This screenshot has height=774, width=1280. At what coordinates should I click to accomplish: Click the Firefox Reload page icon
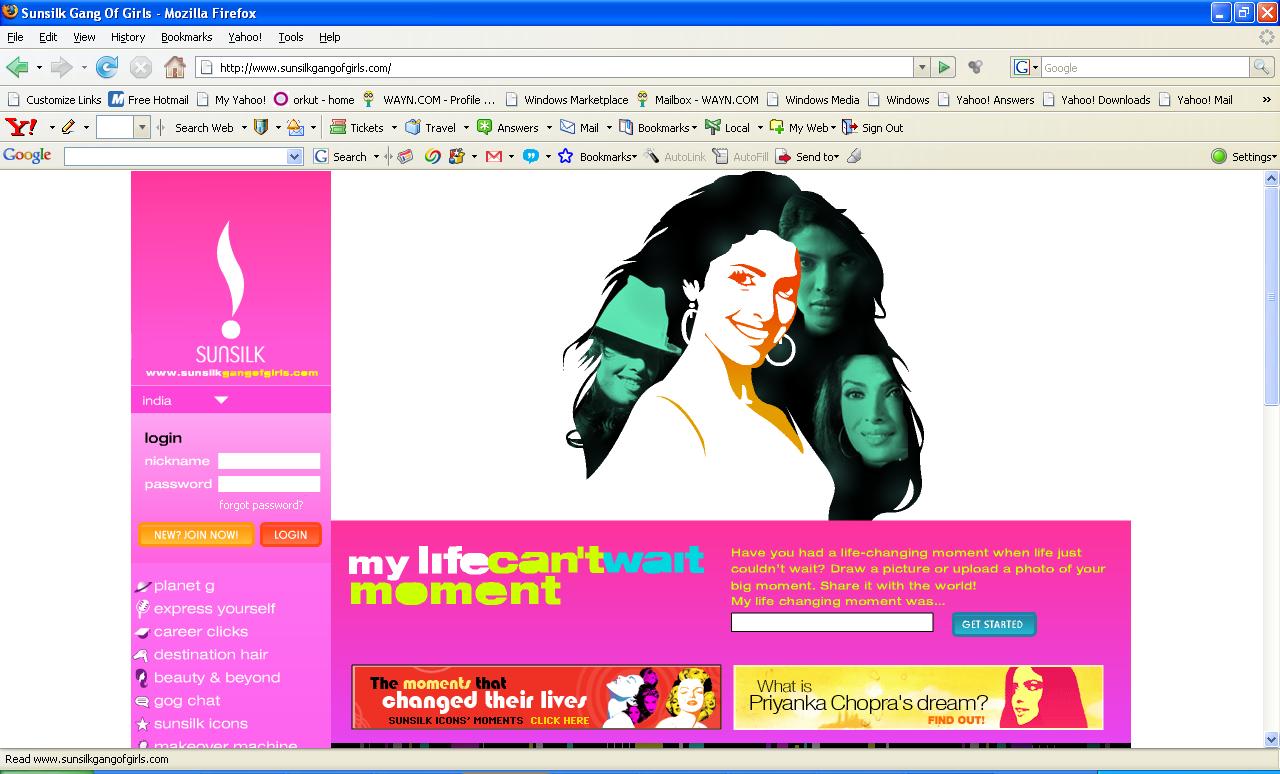click(x=107, y=67)
